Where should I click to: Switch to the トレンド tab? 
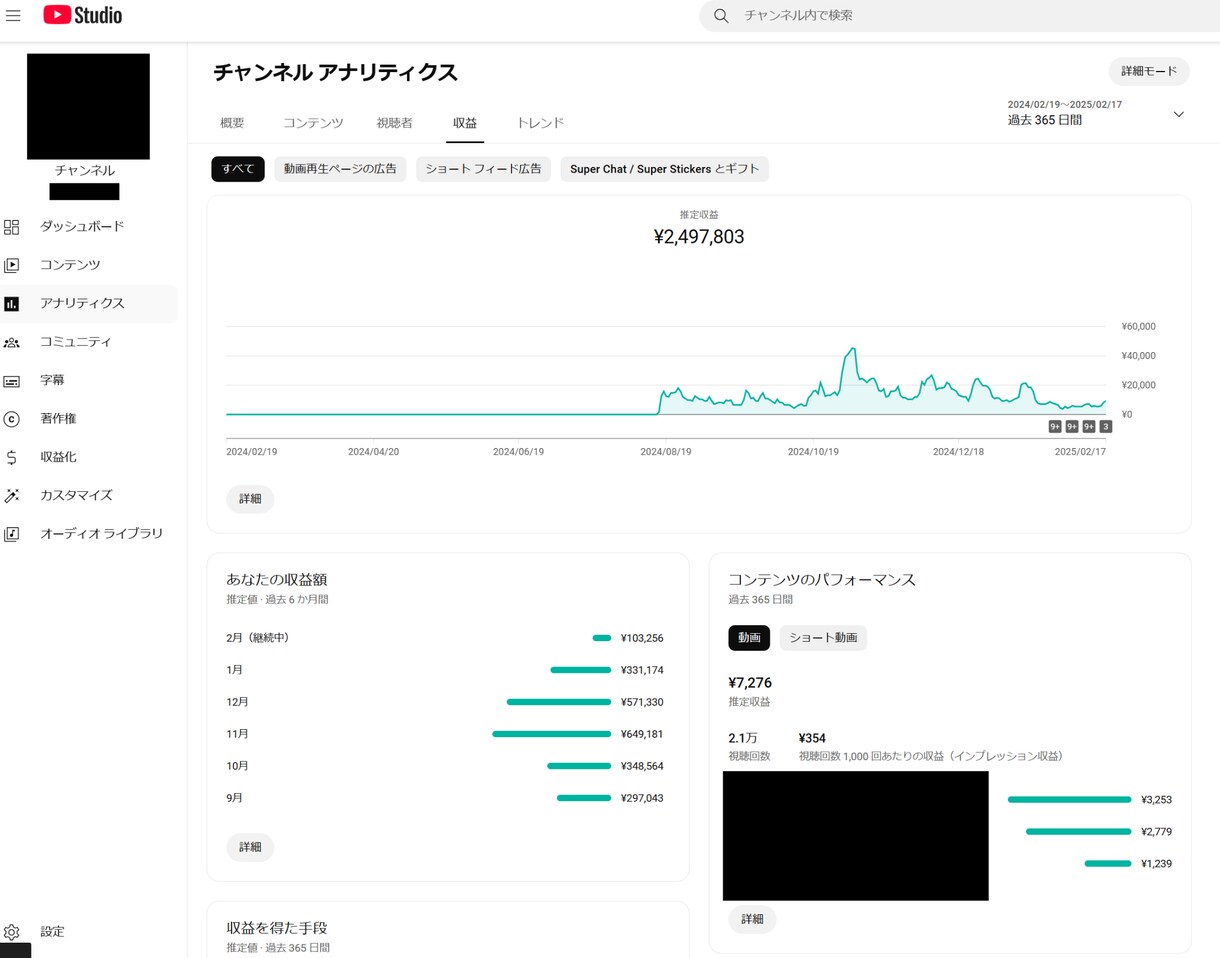coord(540,123)
